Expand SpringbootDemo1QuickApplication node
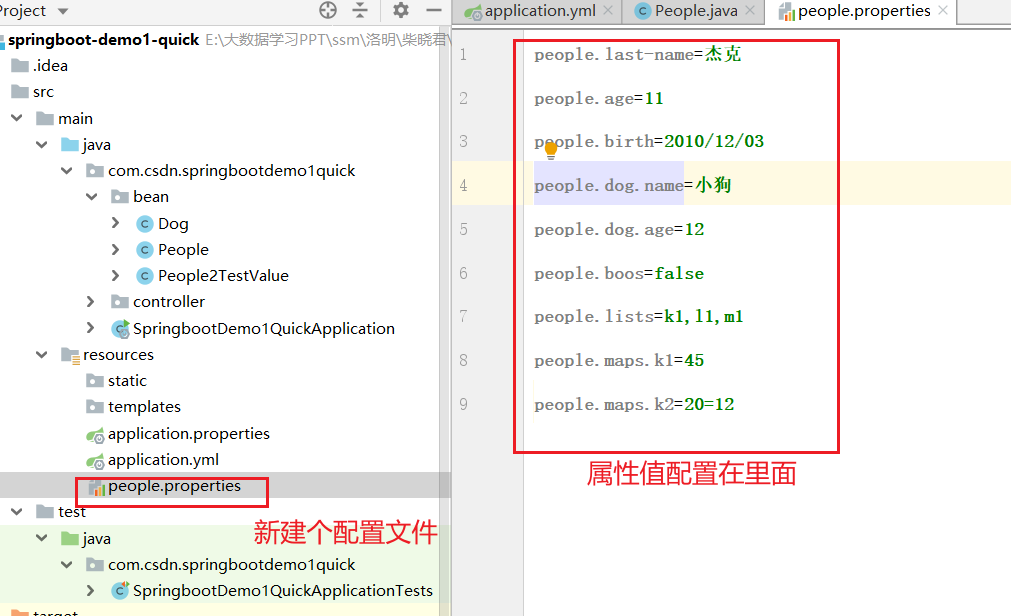The width and height of the screenshot is (1011, 616). pyautogui.click(x=91, y=328)
